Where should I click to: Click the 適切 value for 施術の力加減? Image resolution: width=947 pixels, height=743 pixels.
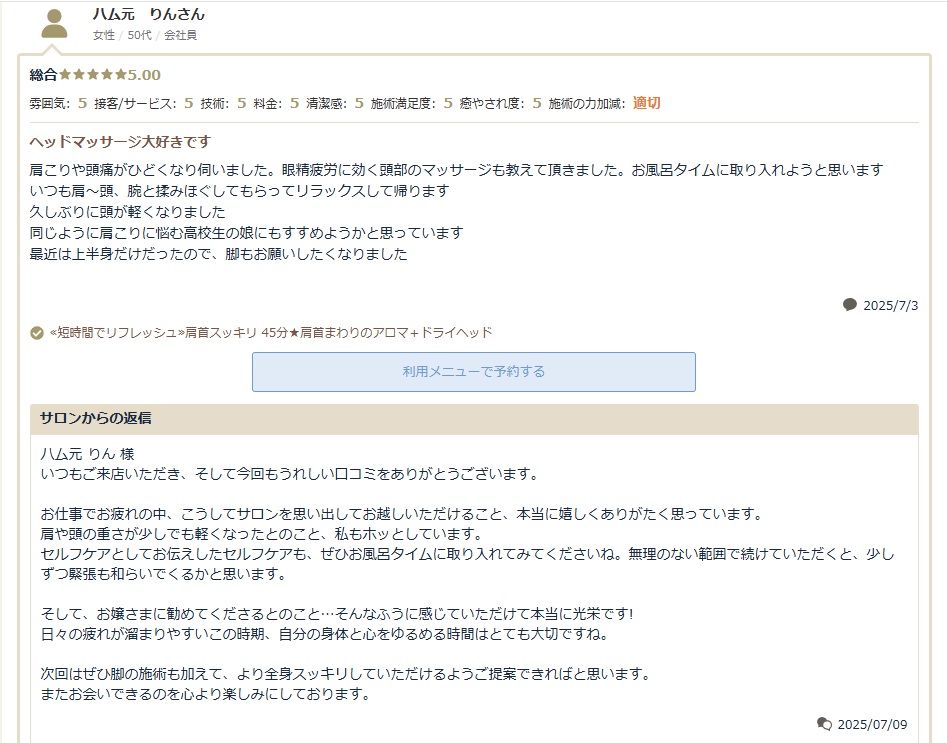[646, 103]
